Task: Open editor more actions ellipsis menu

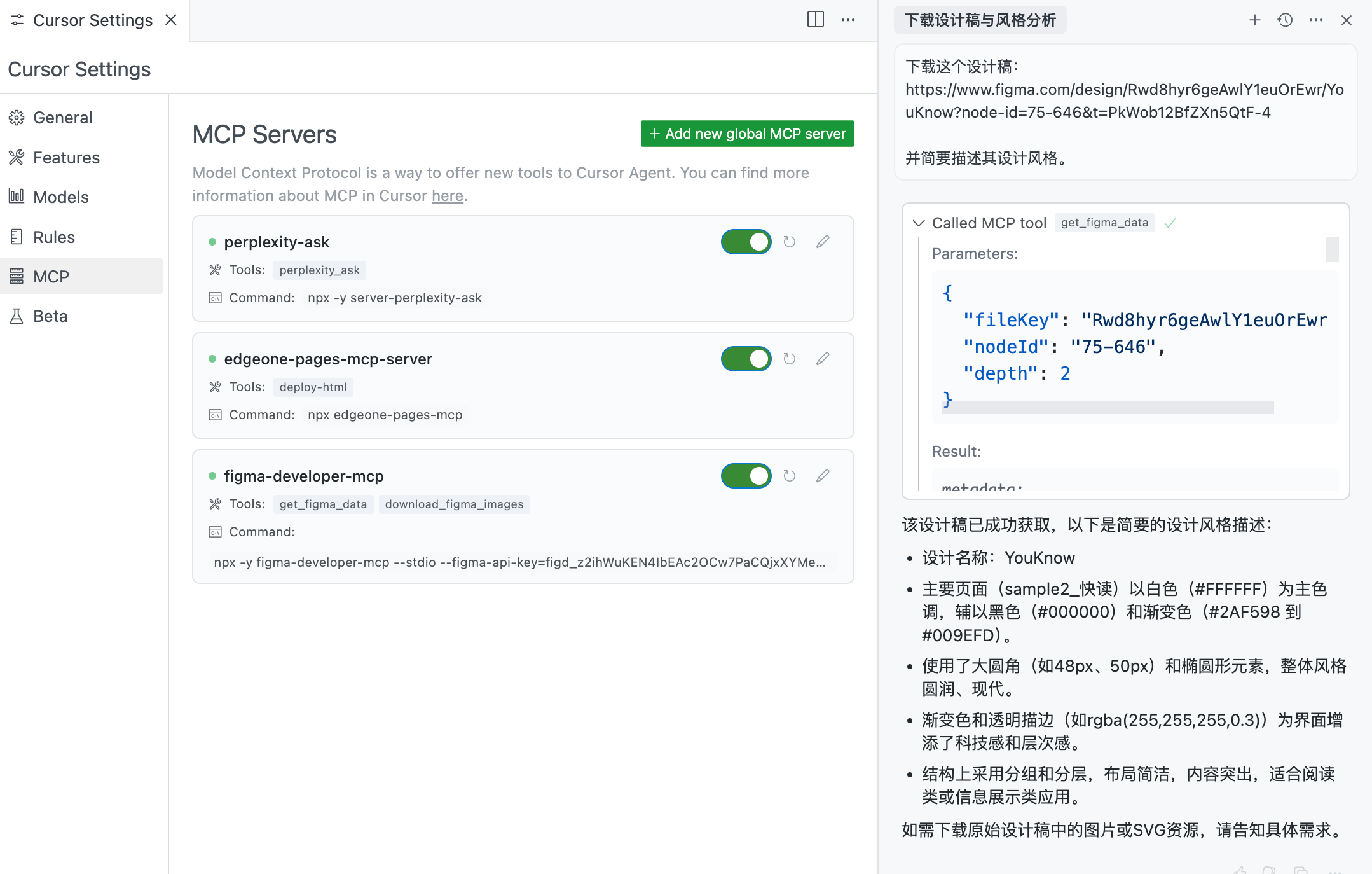Action: (x=848, y=20)
